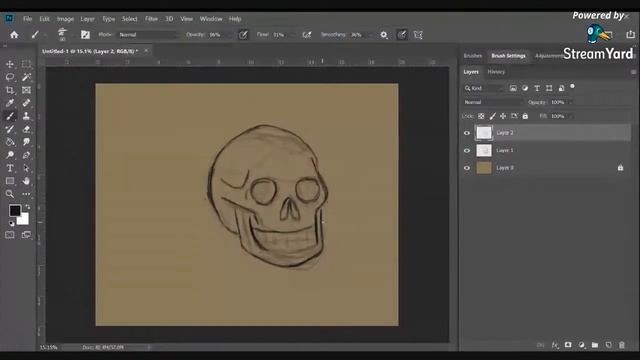Select the Clone Stamp tool

click(26, 116)
